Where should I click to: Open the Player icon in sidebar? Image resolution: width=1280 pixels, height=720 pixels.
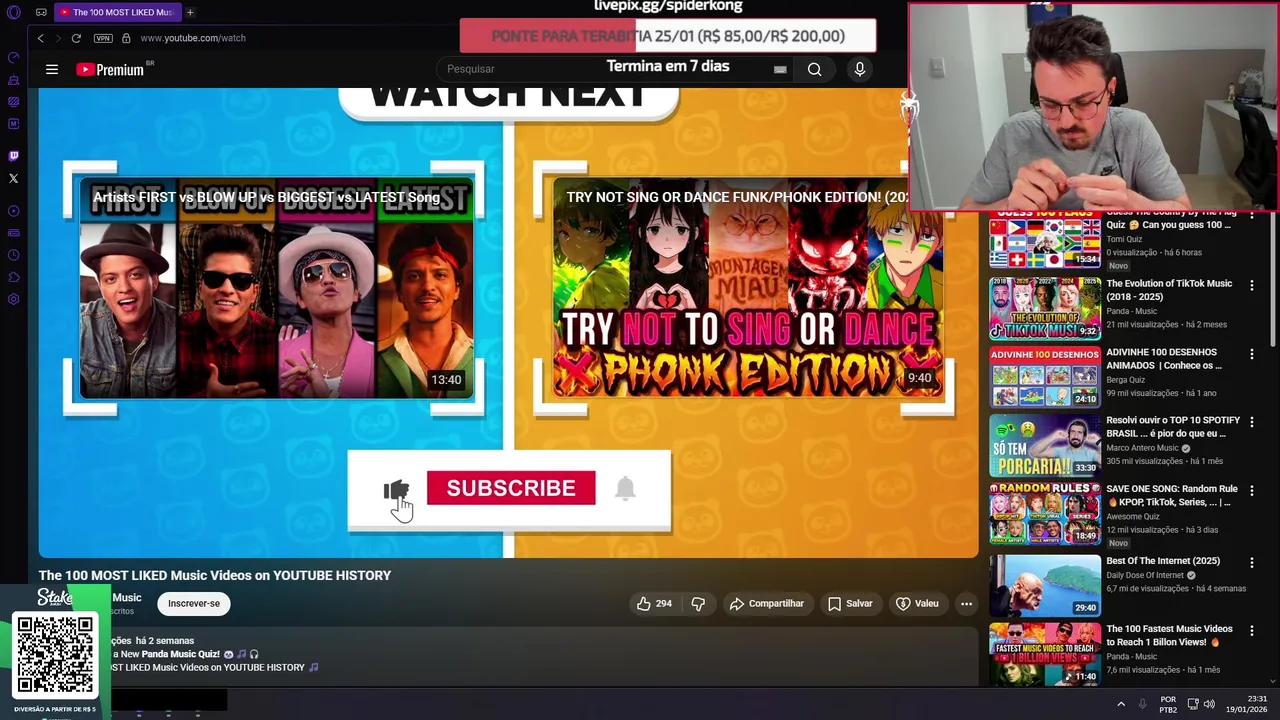[13, 211]
